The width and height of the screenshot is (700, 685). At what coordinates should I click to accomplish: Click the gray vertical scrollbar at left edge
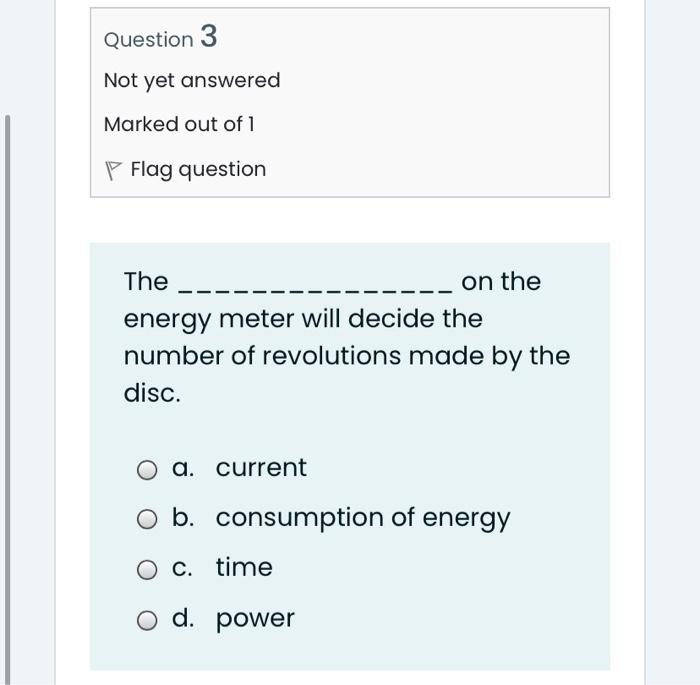click(x=7, y=400)
